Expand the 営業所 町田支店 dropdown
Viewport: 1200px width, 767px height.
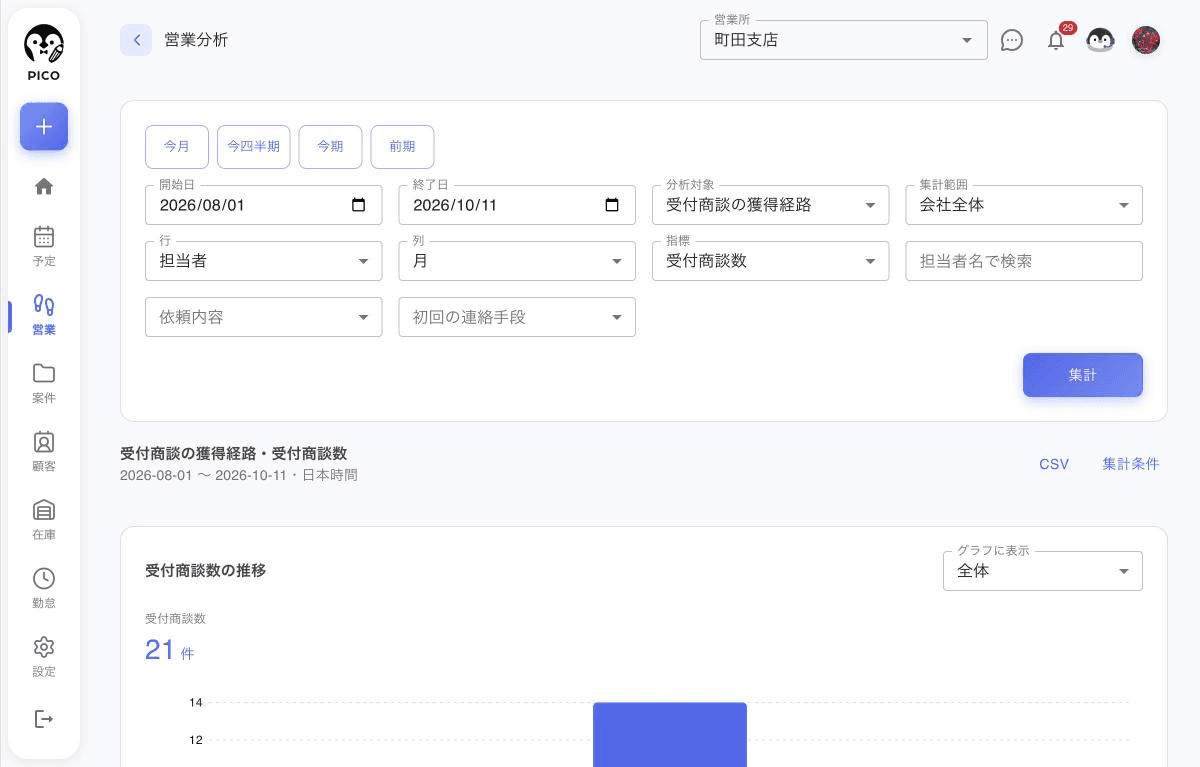coord(844,40)
